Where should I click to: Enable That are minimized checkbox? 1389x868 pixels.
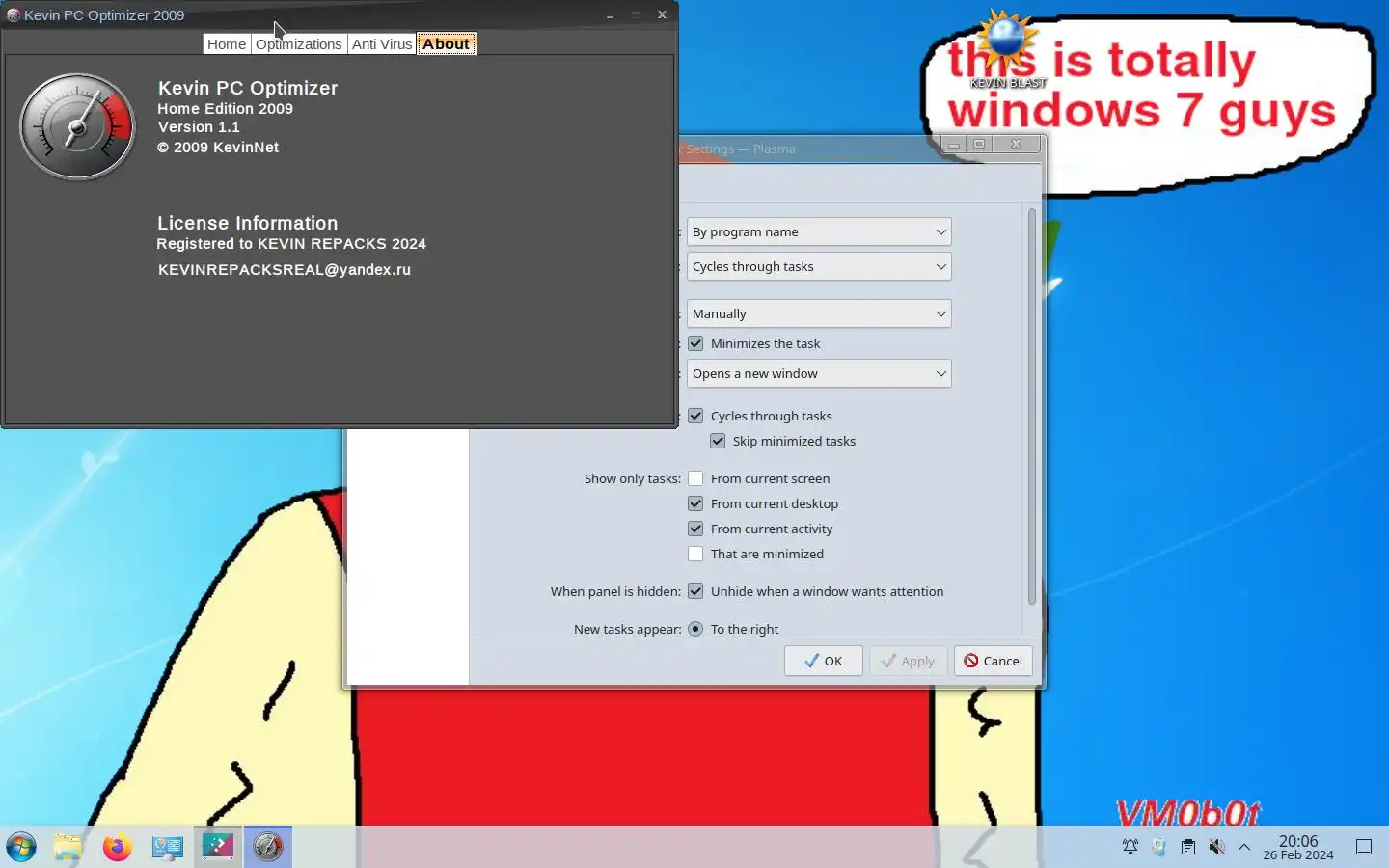click(695, 554)
